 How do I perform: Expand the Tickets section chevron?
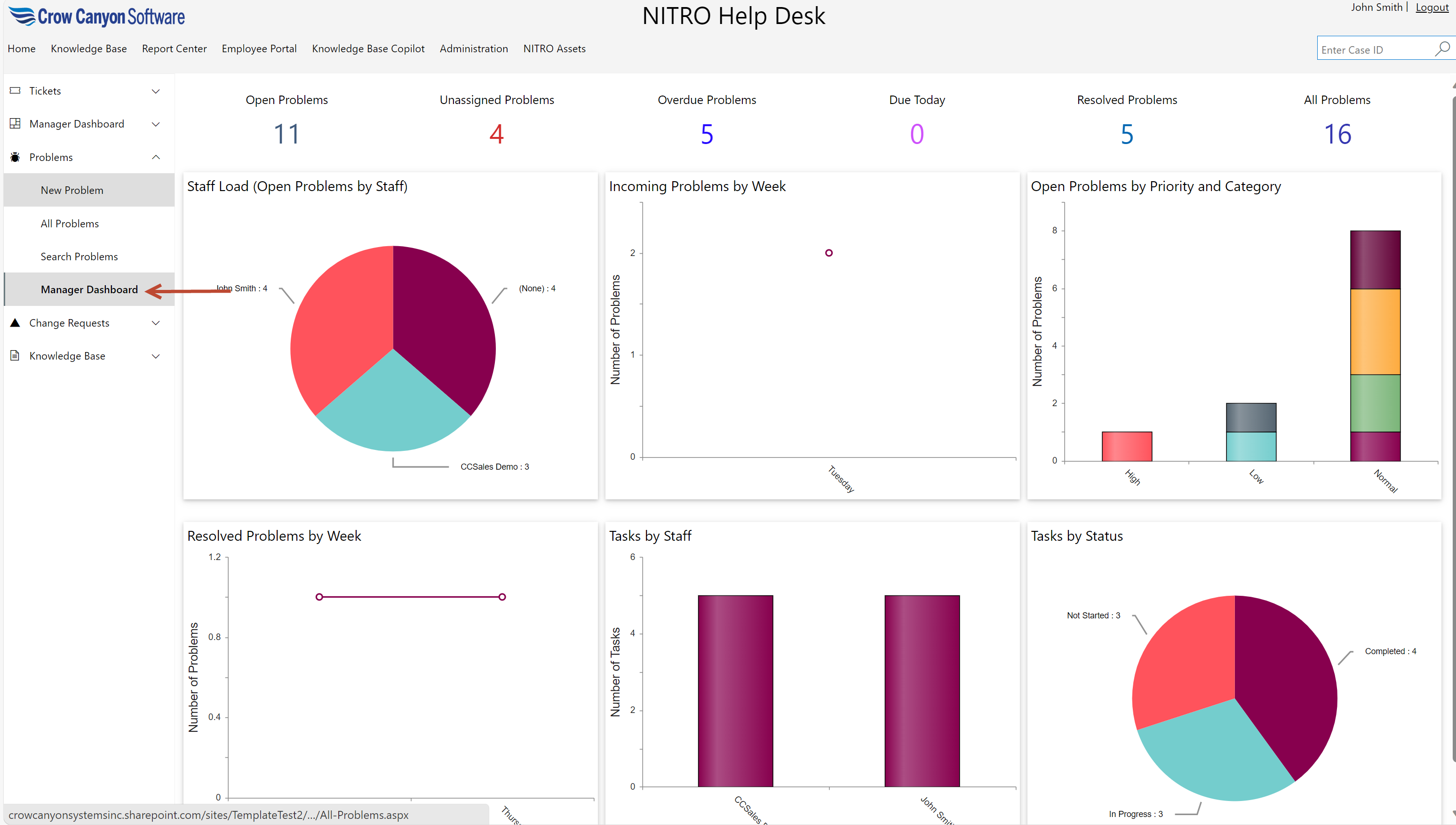pyautogui.click(x=156, y=91)
